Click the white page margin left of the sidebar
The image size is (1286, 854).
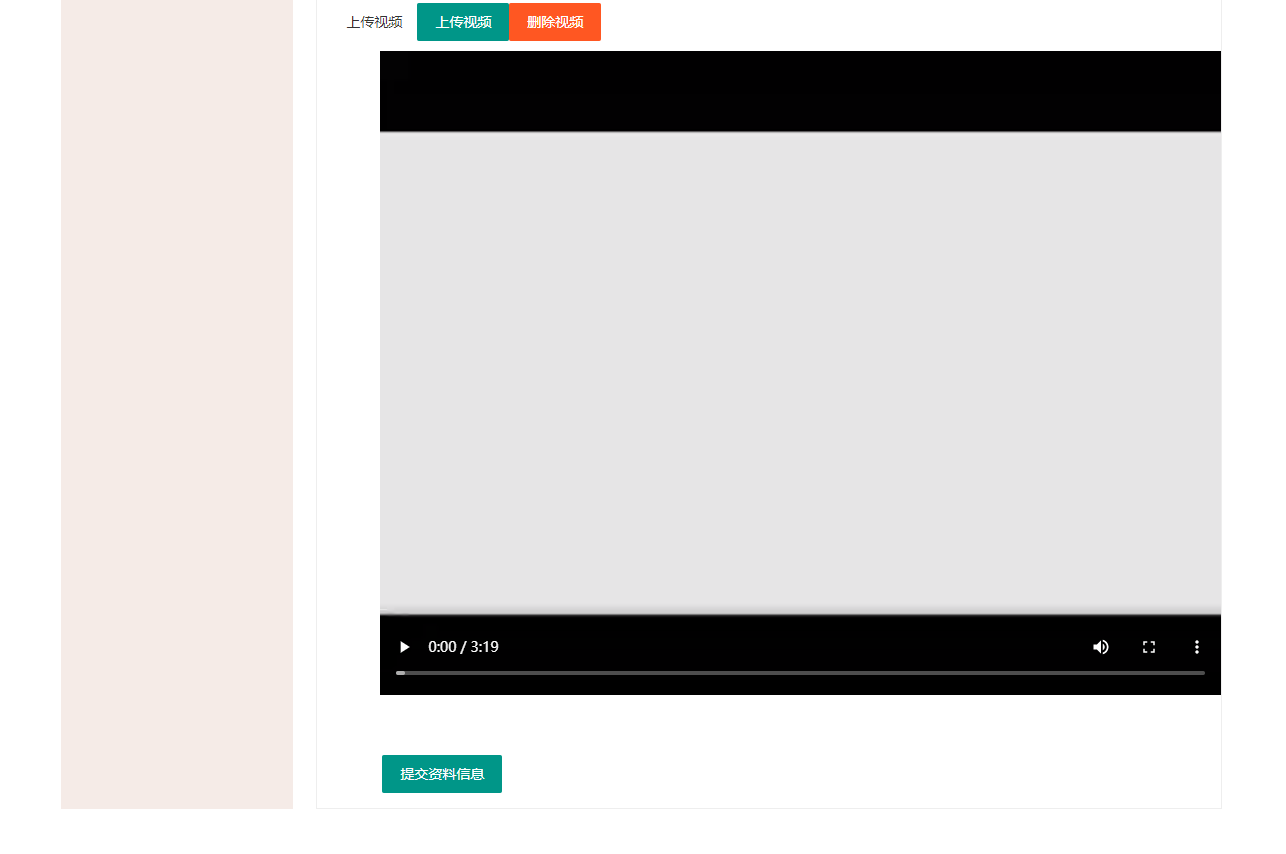[x=30, y=400]
